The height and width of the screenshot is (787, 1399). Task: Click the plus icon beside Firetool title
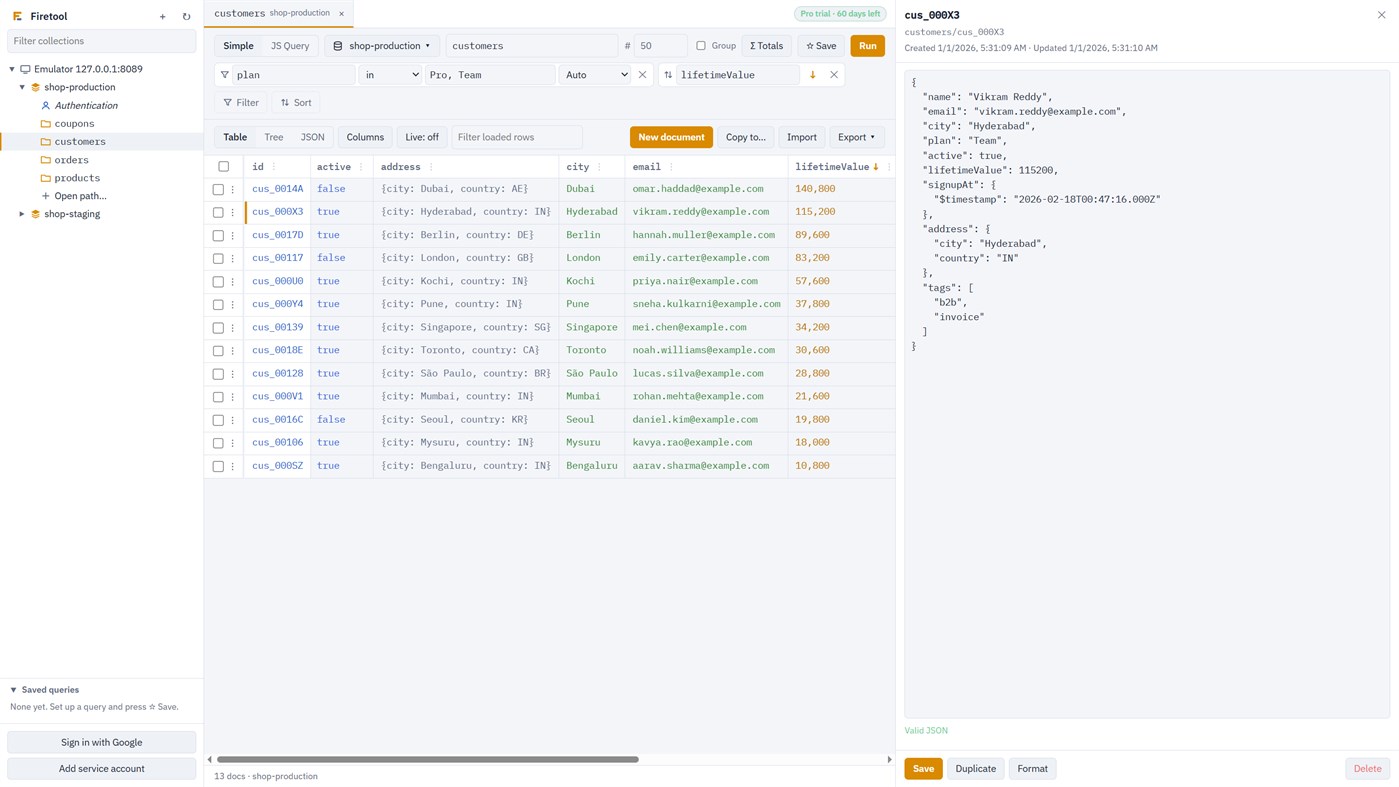[163, 17]
